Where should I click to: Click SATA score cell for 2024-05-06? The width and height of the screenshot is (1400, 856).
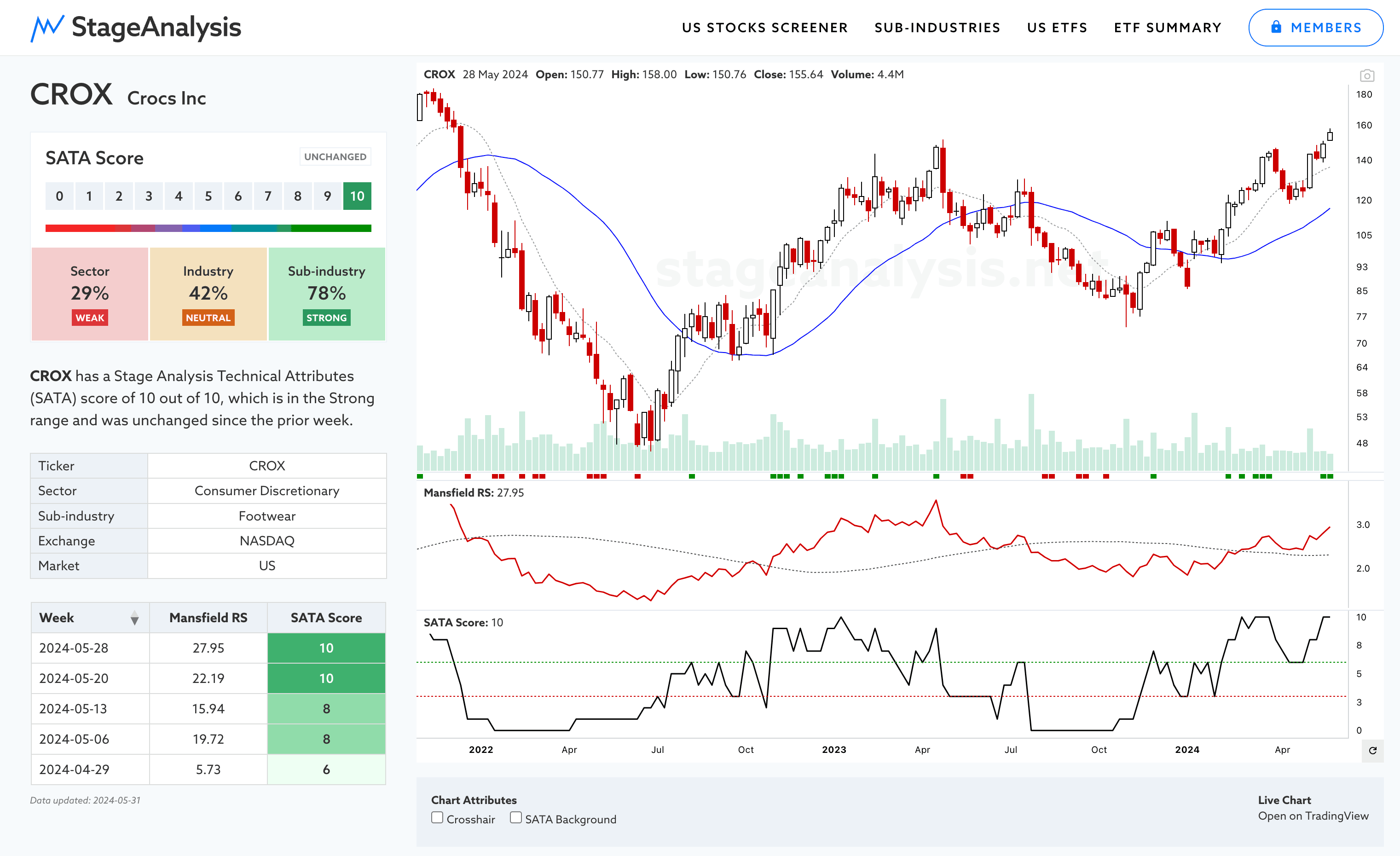(326, 739)
